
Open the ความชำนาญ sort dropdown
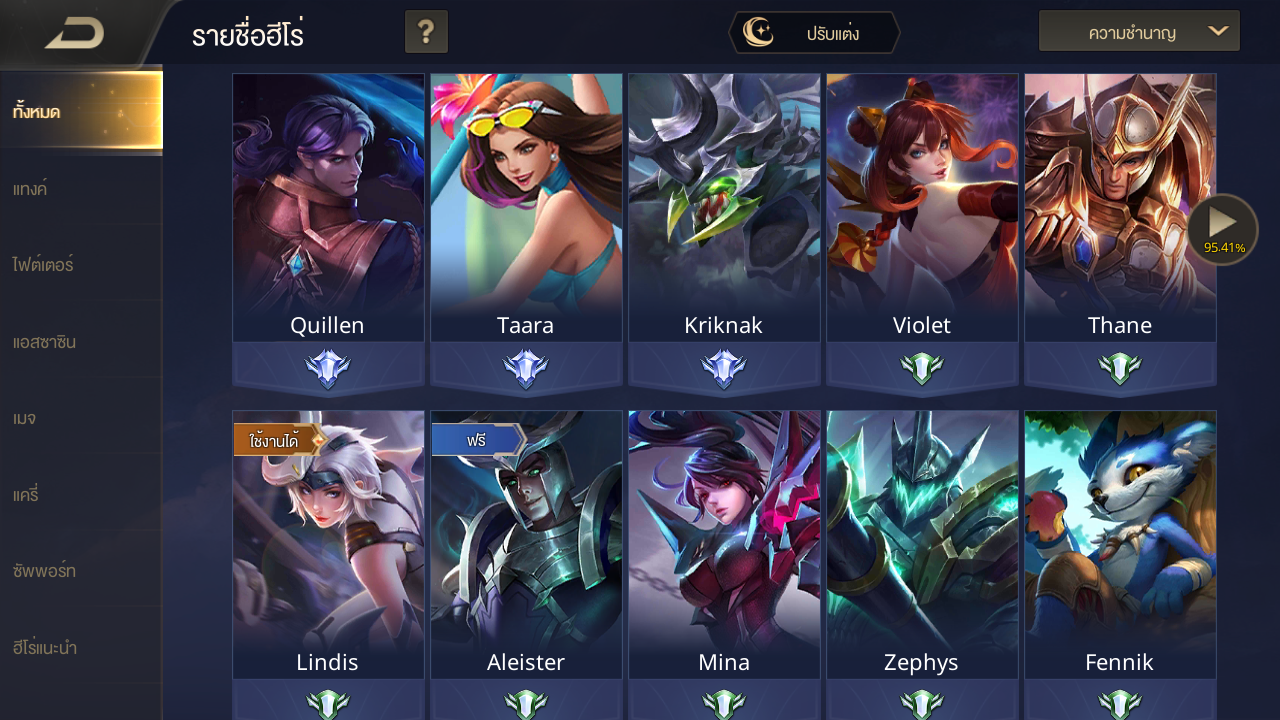click(x=1139, y=31)
